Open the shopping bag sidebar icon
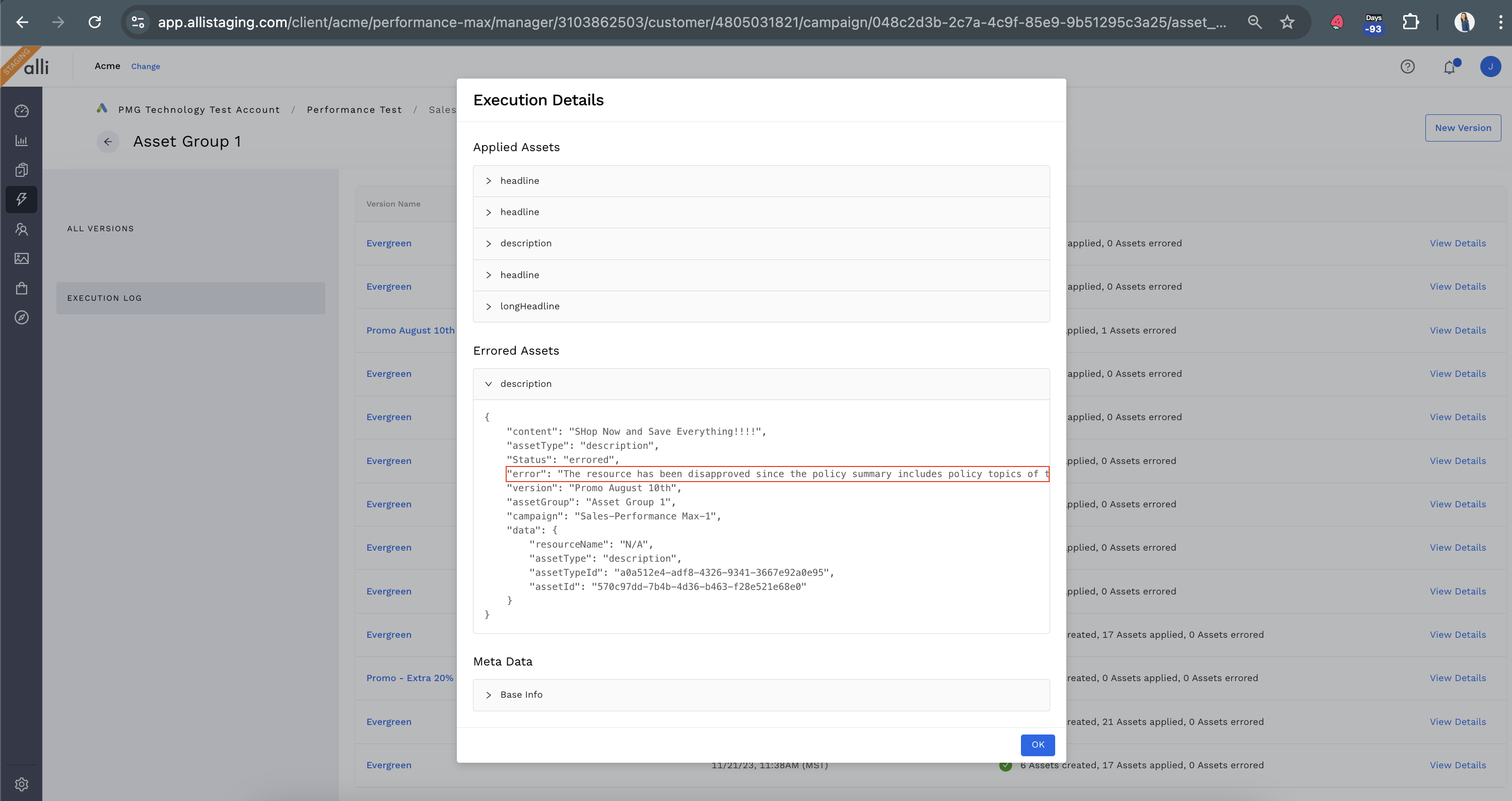 click(x=22, y=288)
